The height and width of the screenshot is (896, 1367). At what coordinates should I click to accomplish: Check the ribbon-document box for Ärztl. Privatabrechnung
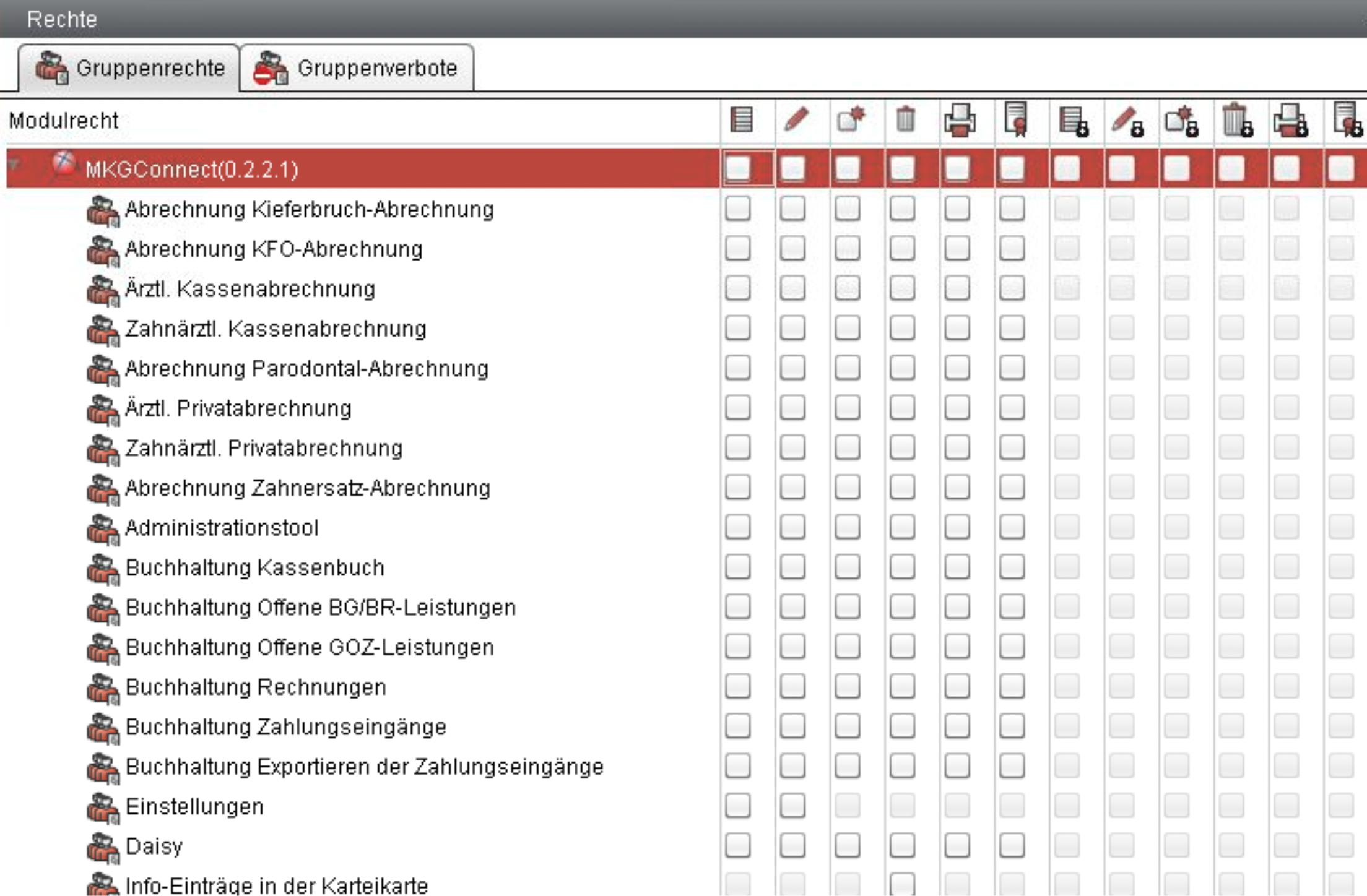point(1012,408)
